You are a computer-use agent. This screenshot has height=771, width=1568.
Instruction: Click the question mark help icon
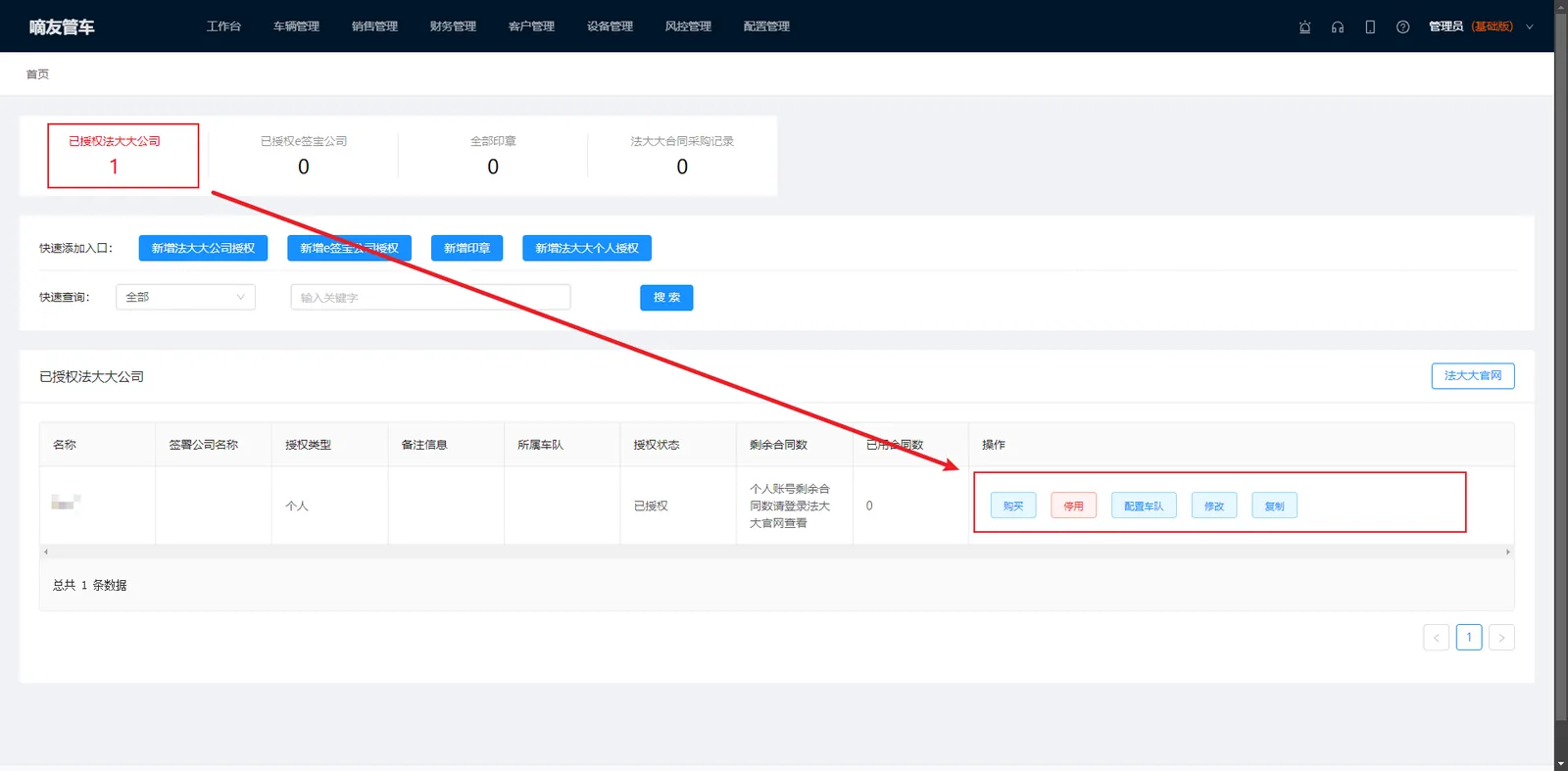pyautogui.click(x=1402, y=27)
